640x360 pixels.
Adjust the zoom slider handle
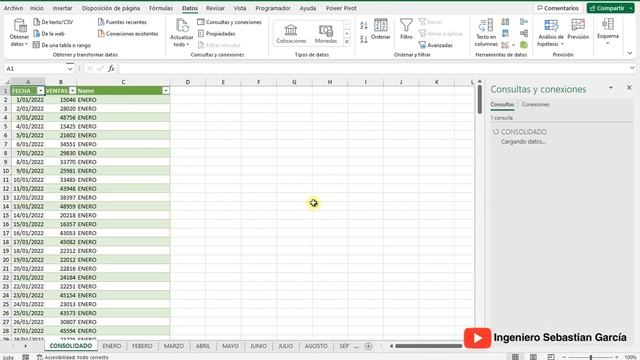point(591,357)
